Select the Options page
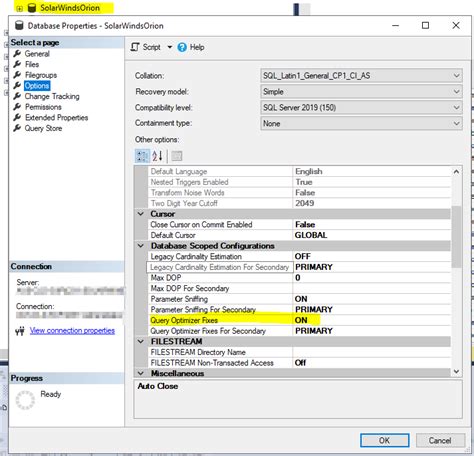The image size is (474, 456). [x=37, y=86]
